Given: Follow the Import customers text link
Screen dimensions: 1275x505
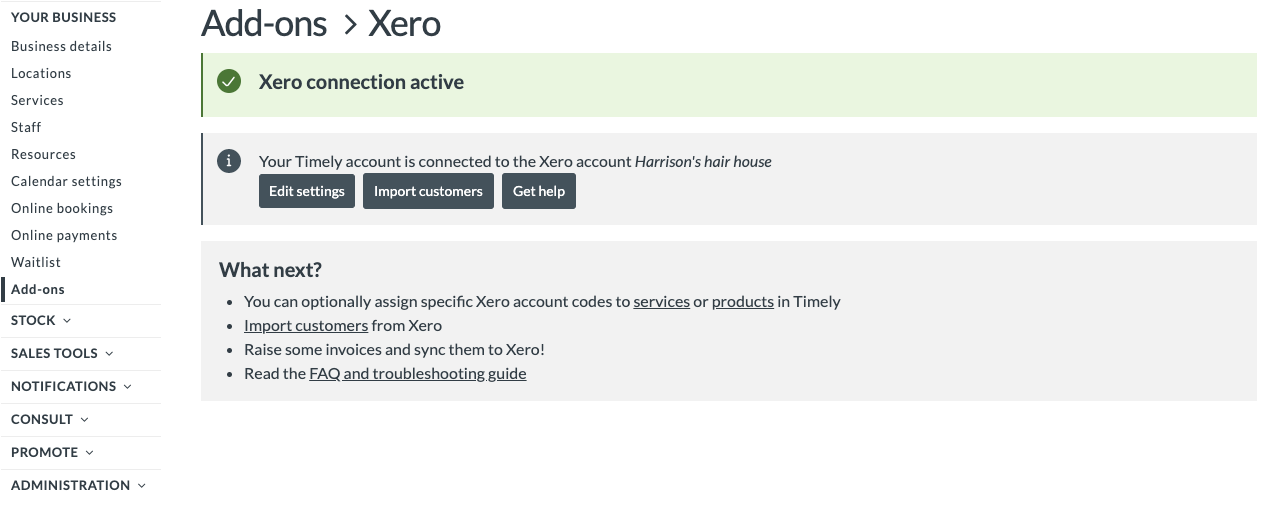Looking at the screenshot, I should coord(306,326).
